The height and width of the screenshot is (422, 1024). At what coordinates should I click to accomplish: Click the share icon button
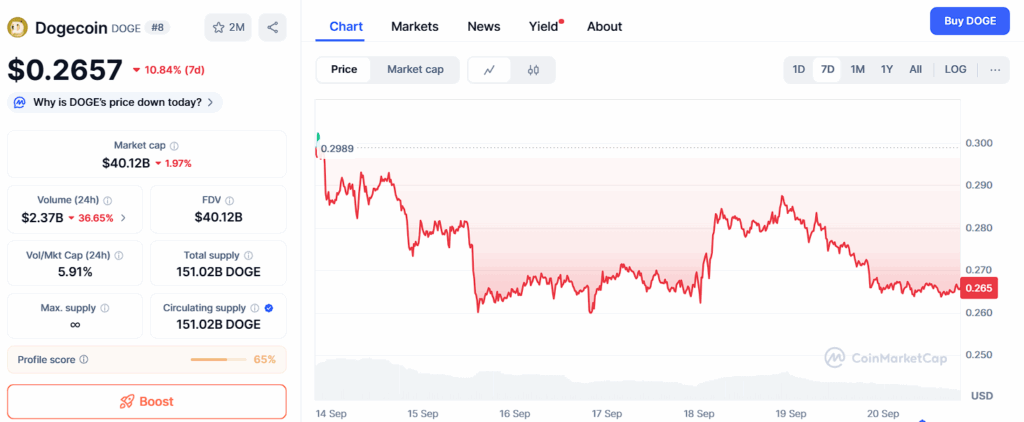[272, 27]
